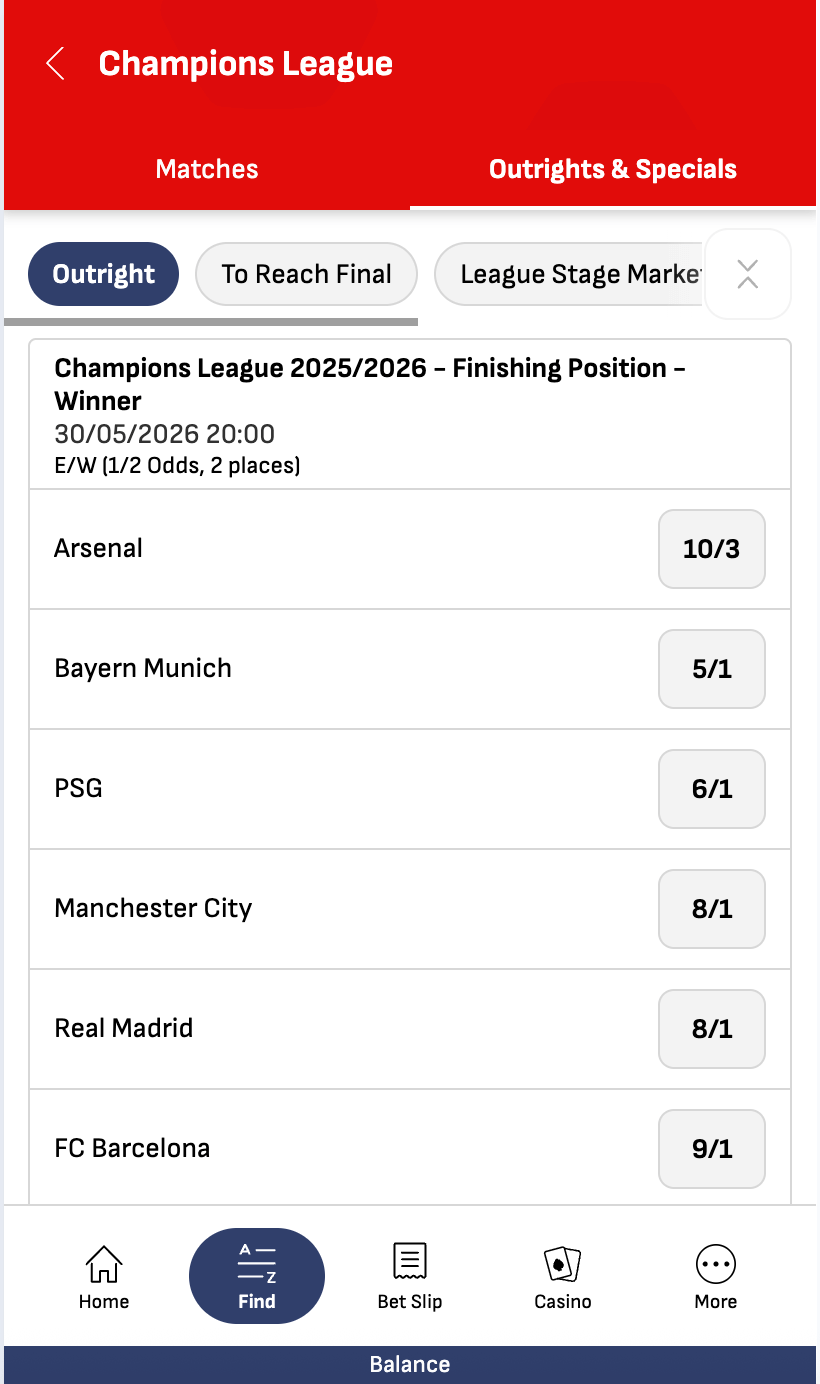Pick Real Madrid at 8/1 odds

tap(712, 1029)
